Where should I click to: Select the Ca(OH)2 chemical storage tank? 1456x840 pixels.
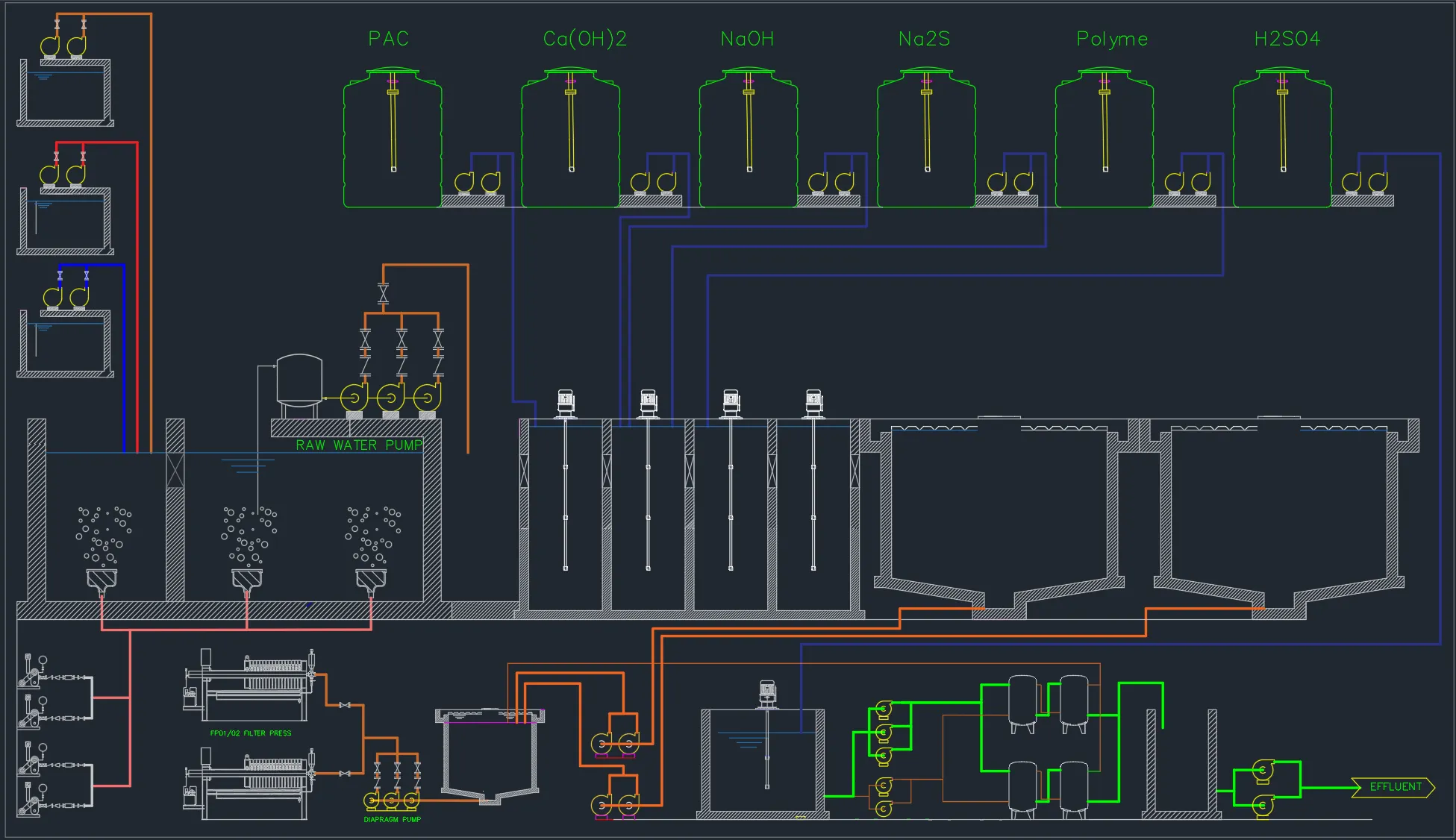570,138
